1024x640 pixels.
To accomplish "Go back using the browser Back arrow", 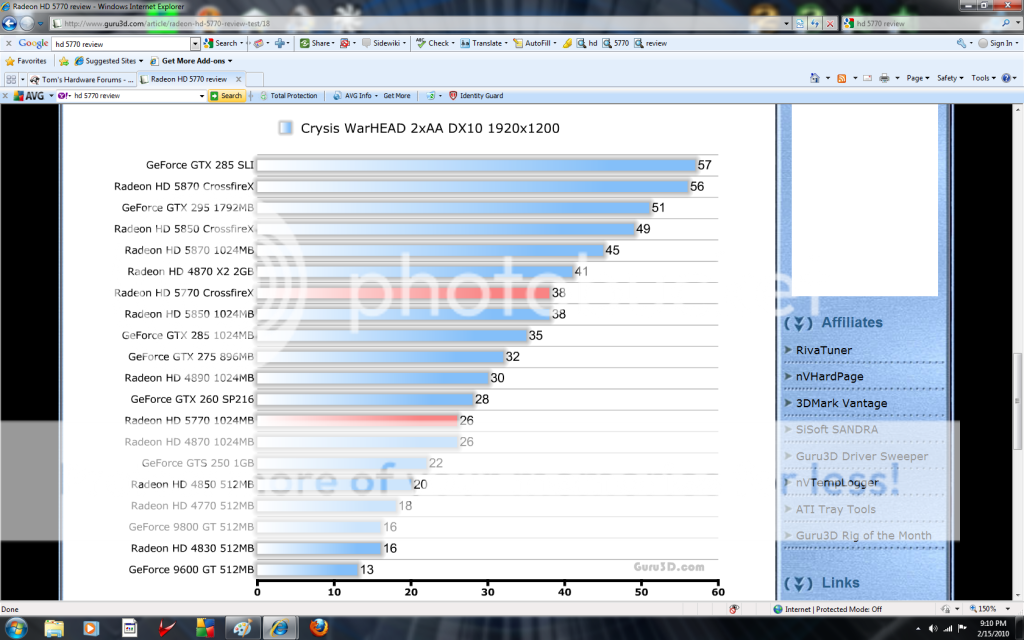I will click(x=9, y=24).
